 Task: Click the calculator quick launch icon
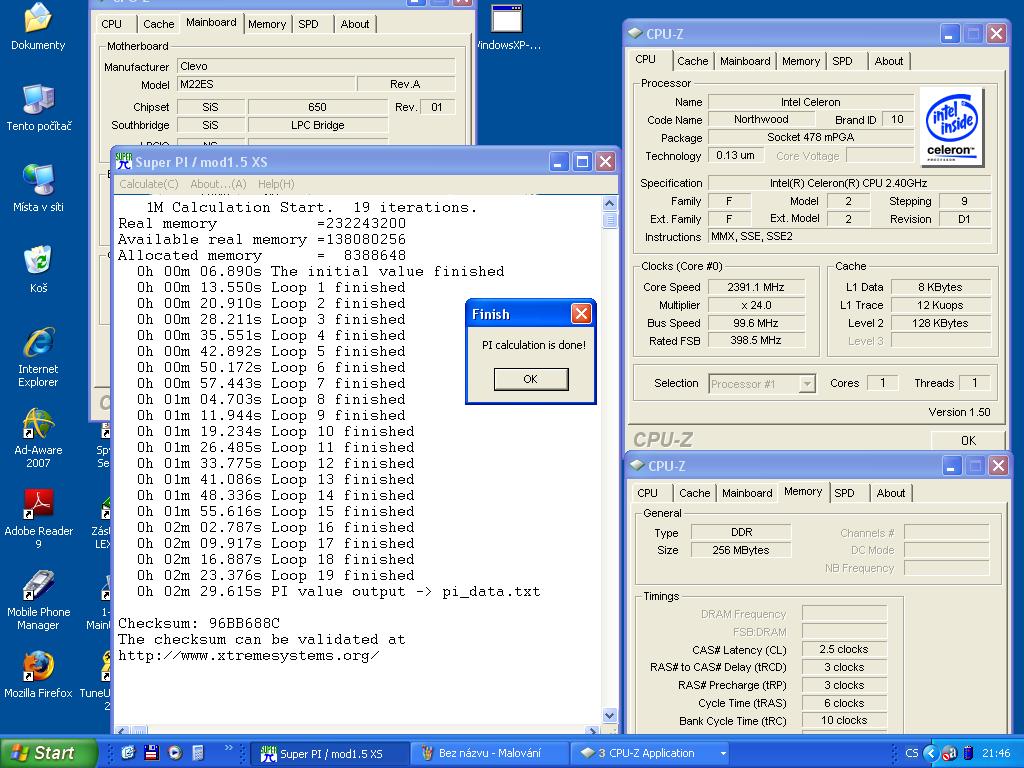coord(199,752)
